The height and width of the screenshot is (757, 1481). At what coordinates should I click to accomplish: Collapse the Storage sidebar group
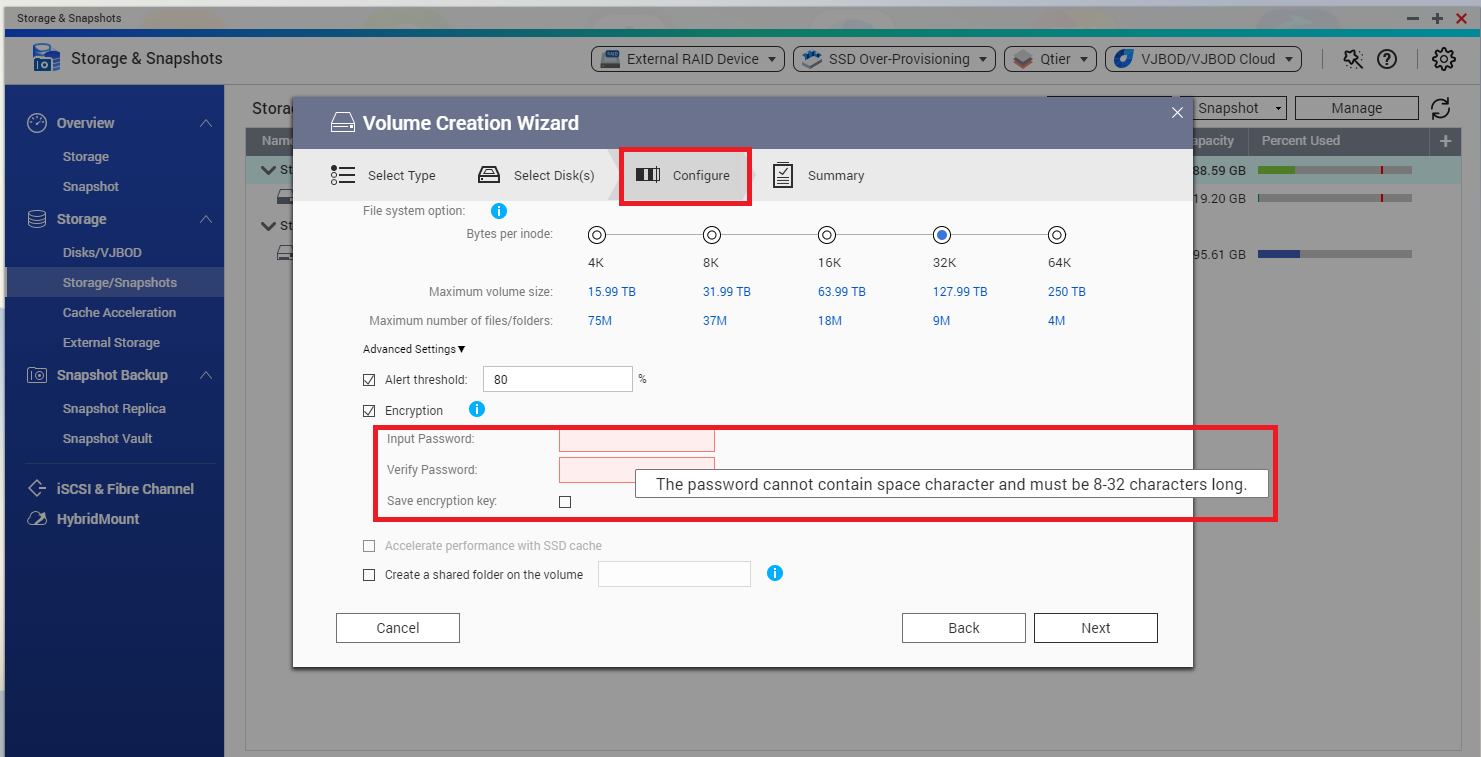tap(205, 219)
